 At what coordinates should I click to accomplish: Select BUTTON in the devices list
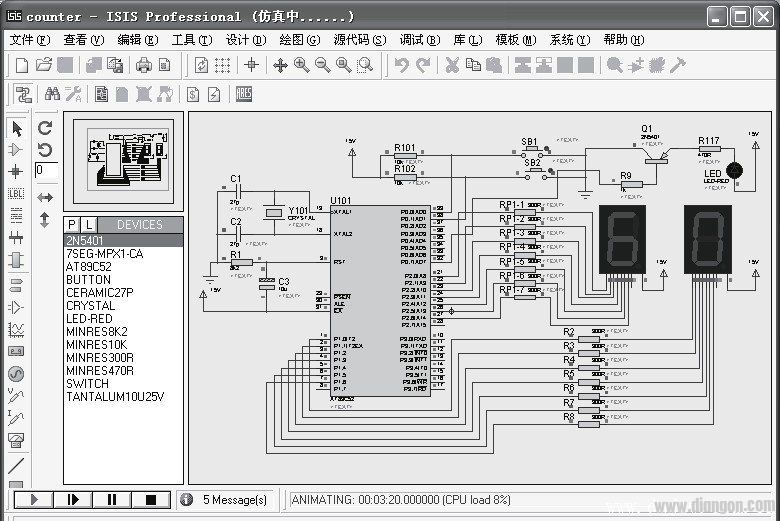coord(123,280)
